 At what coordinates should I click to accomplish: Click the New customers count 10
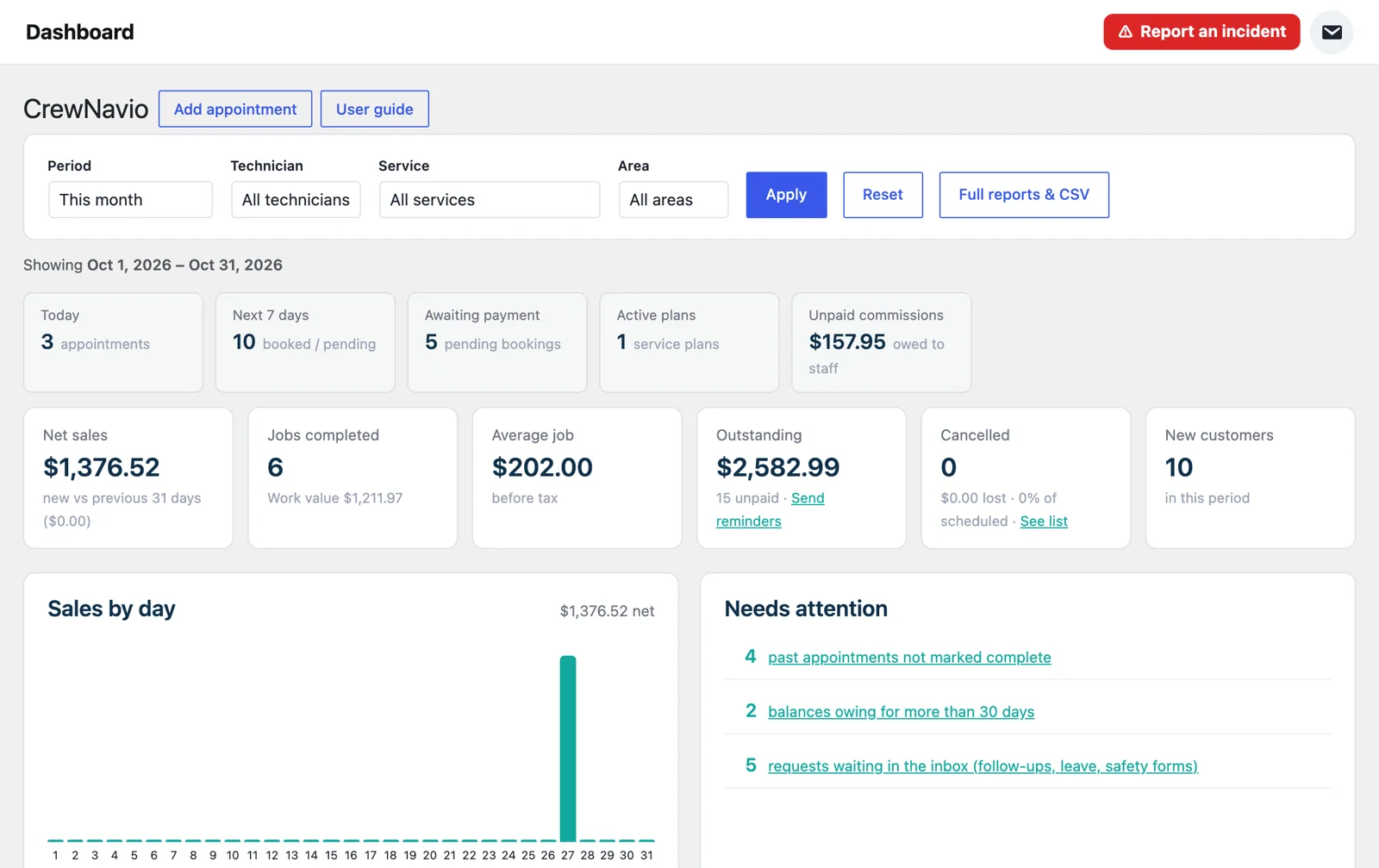[x=1179, y=467]
